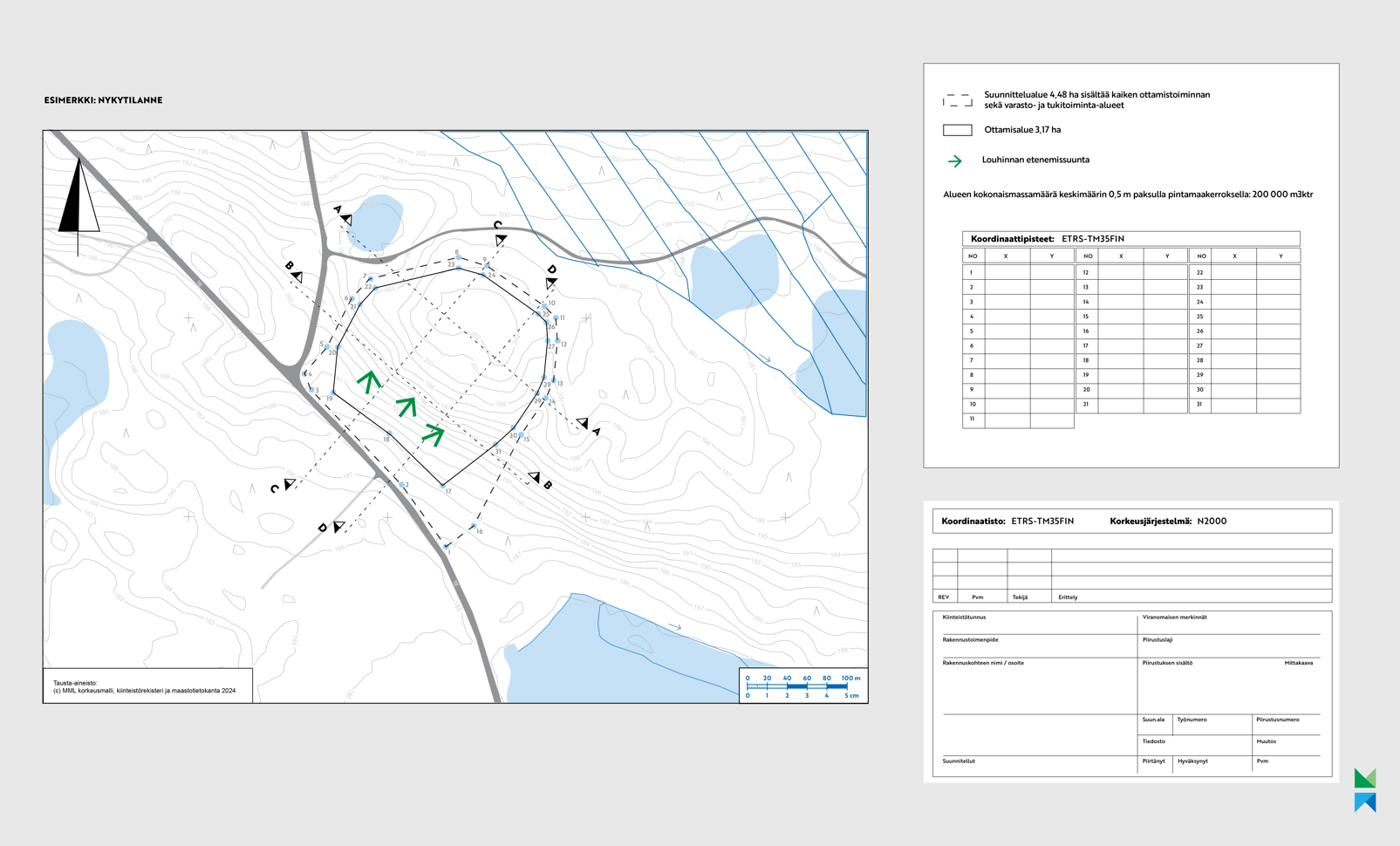The image size is (1400, 846).
Task: Click section marker D near the side track
Action: 331,527
